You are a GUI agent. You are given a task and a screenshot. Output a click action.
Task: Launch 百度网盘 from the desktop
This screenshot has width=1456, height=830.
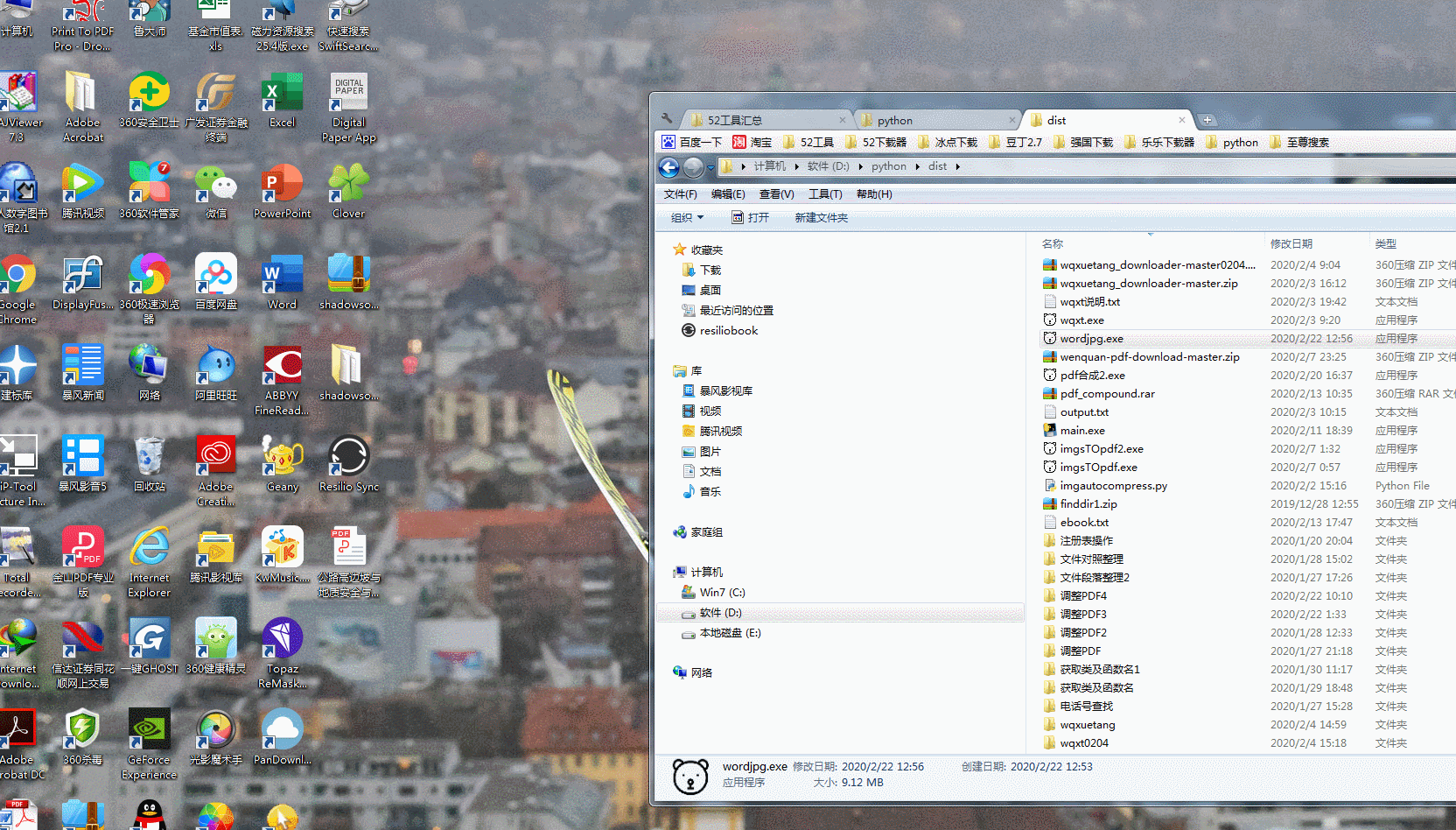215,283
